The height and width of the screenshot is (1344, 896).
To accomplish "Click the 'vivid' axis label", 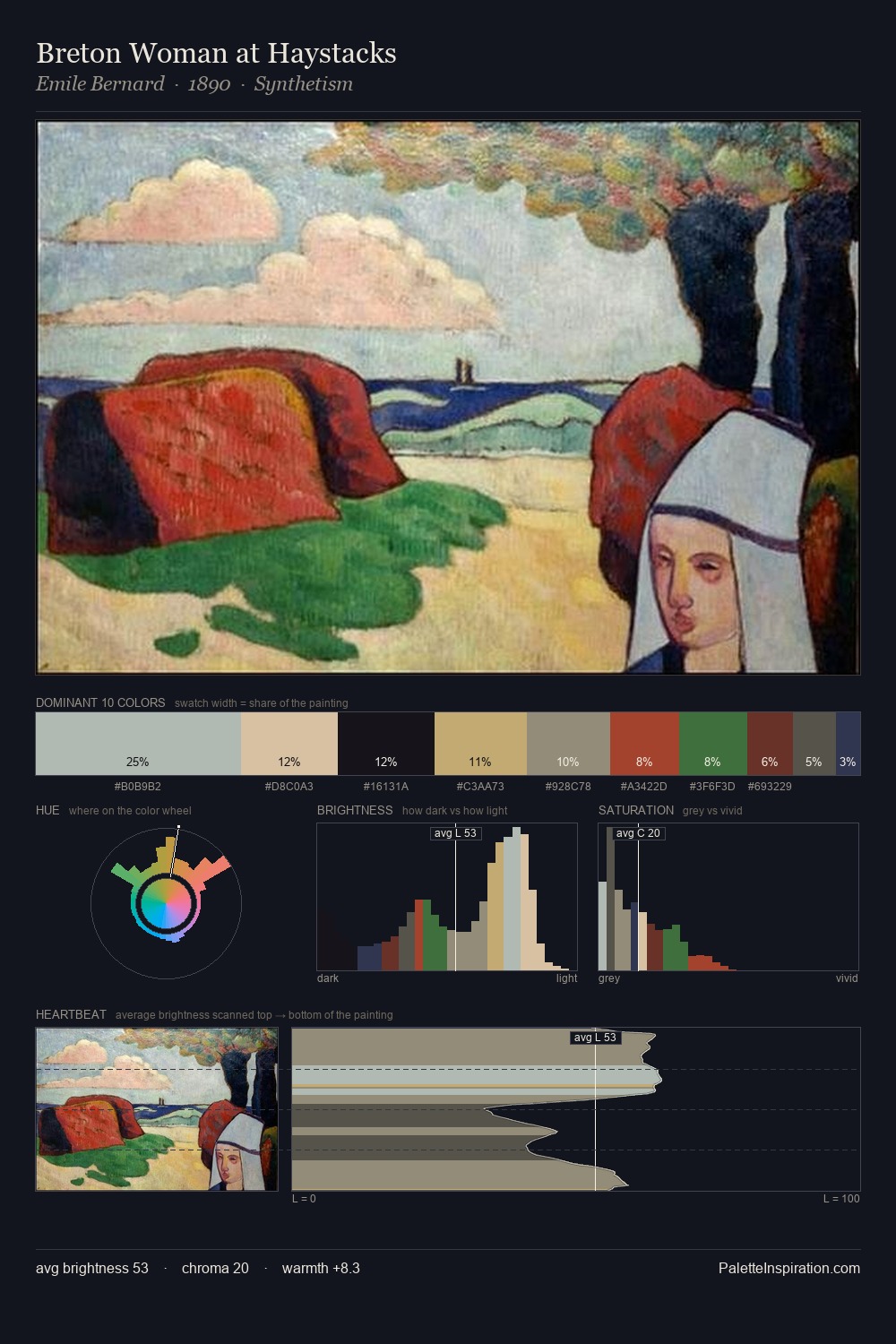I will [x=848, y=978].
